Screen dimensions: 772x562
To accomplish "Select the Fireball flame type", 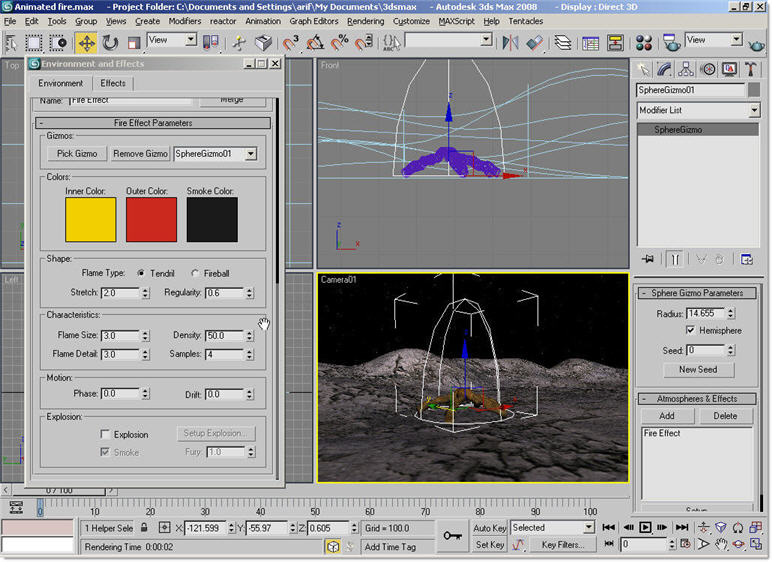I will pyautogui.click(x=195, y=272).
